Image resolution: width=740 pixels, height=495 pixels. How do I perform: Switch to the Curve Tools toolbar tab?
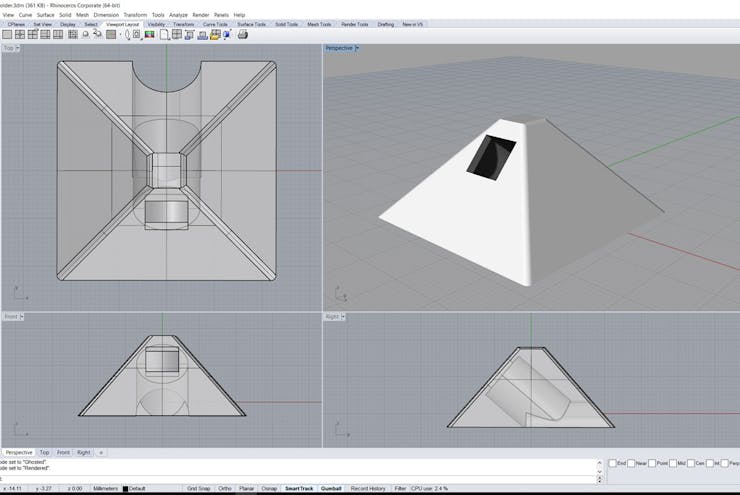coord(214,24)
